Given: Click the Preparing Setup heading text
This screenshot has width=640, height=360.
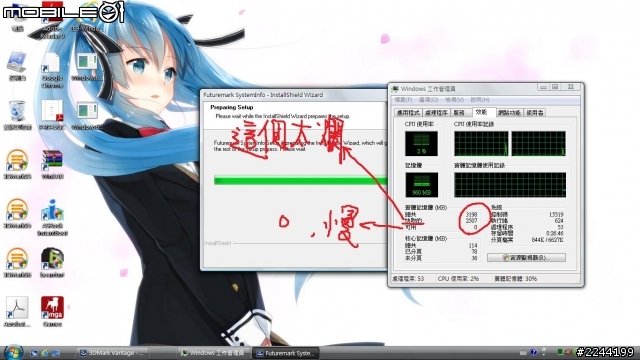Looking at the screenshot, I should [x=231, y=107].
